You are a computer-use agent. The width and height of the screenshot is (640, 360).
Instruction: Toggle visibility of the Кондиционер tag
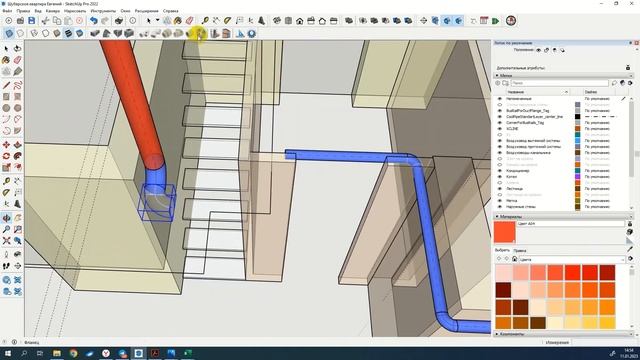coord(500,171)
